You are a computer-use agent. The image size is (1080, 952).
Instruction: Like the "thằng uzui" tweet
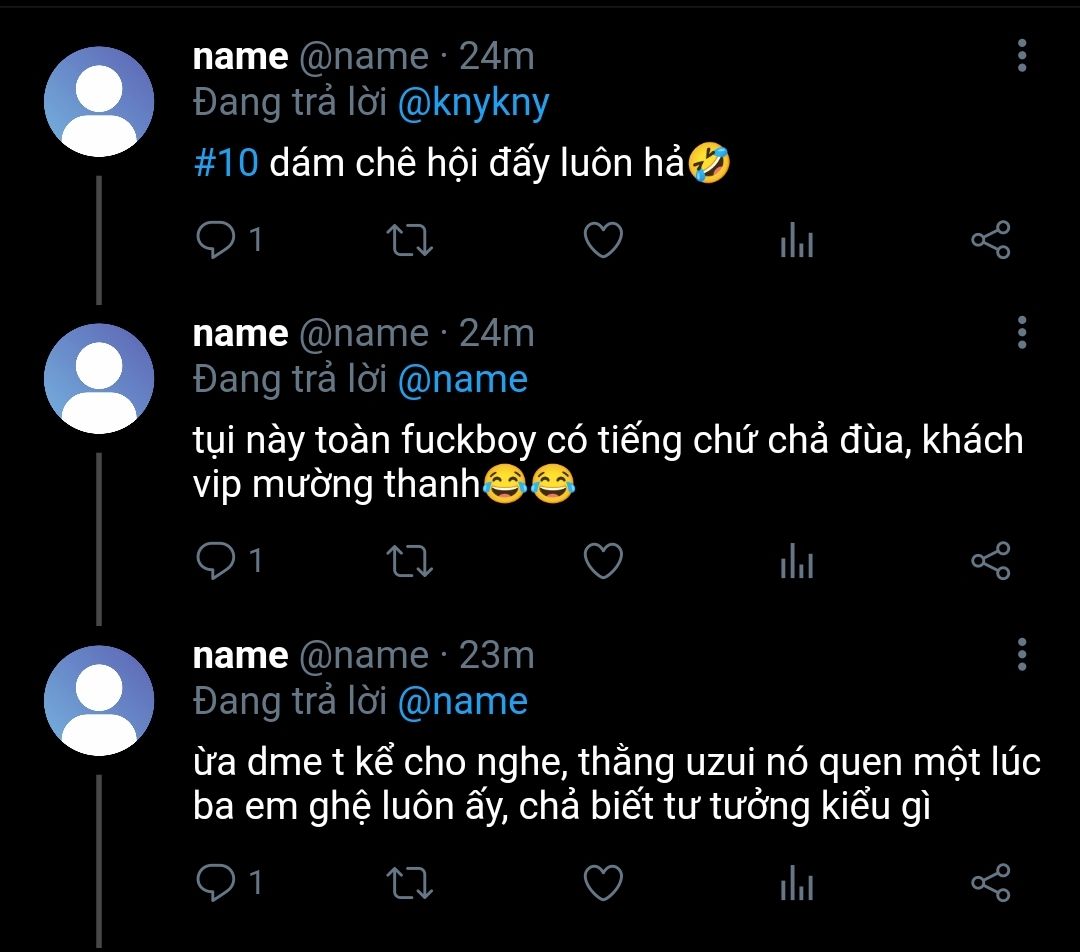click(603, 883)
